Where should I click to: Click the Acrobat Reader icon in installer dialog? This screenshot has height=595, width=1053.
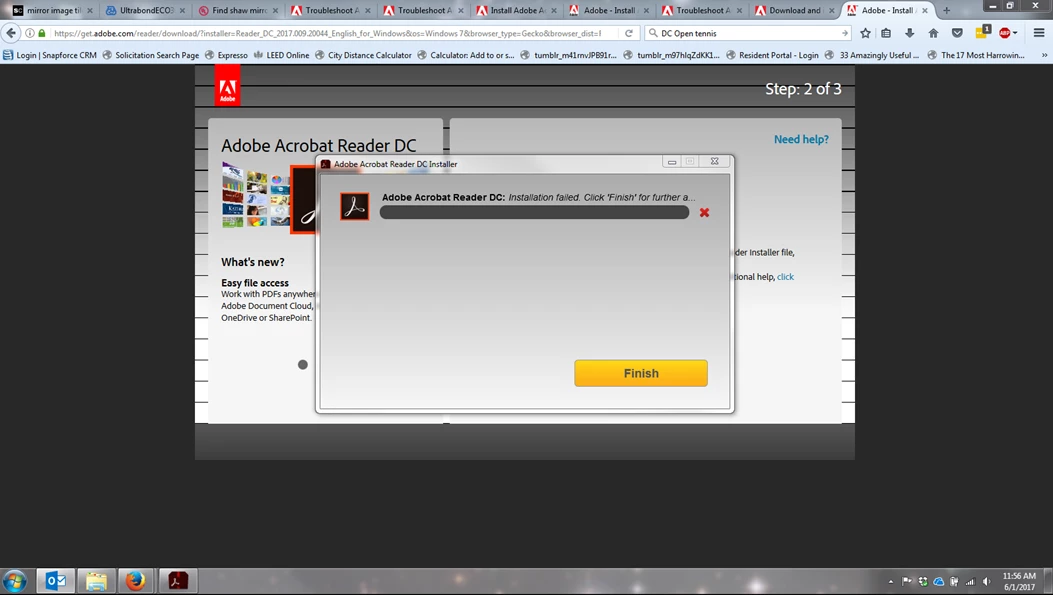point(355,207)
